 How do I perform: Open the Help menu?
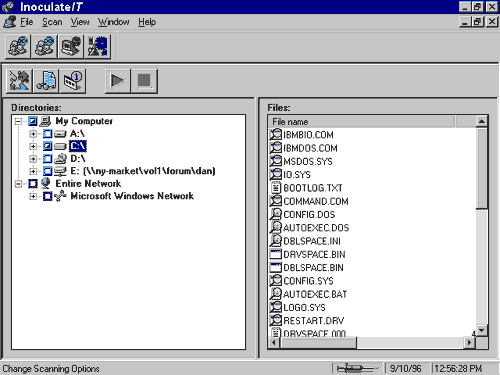click(147, 22)
